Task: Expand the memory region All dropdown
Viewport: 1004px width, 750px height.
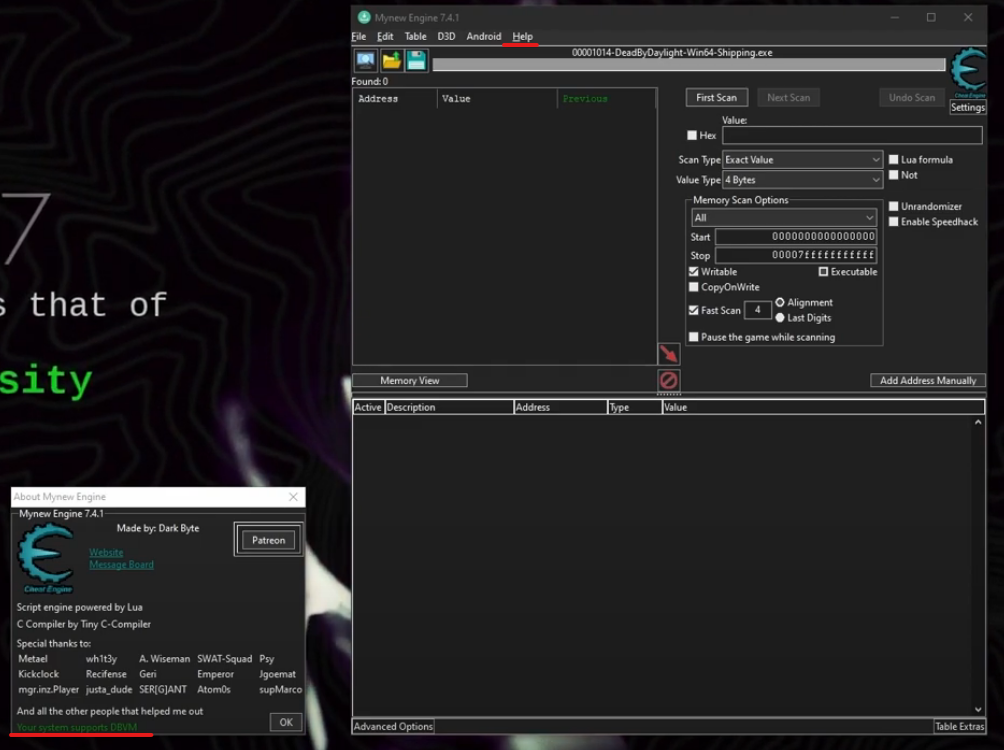Action: 784,218
